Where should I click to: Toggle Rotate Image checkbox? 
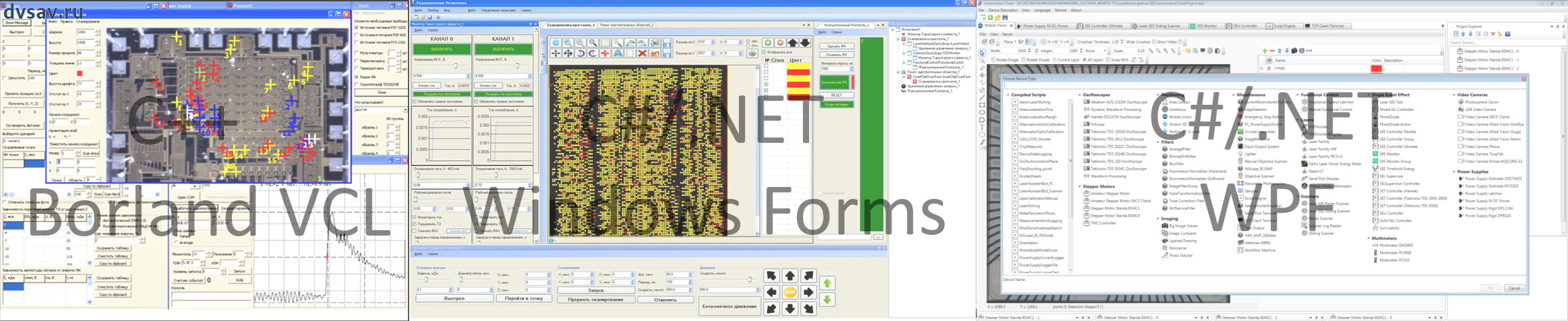994,60
